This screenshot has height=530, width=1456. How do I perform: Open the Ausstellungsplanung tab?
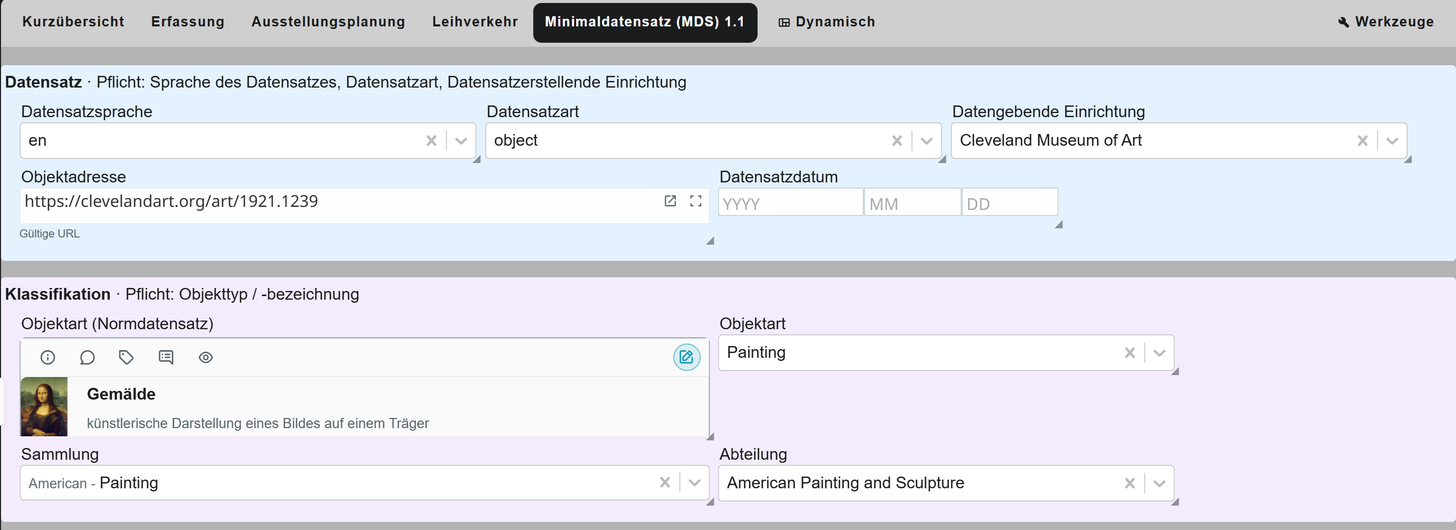328,22
